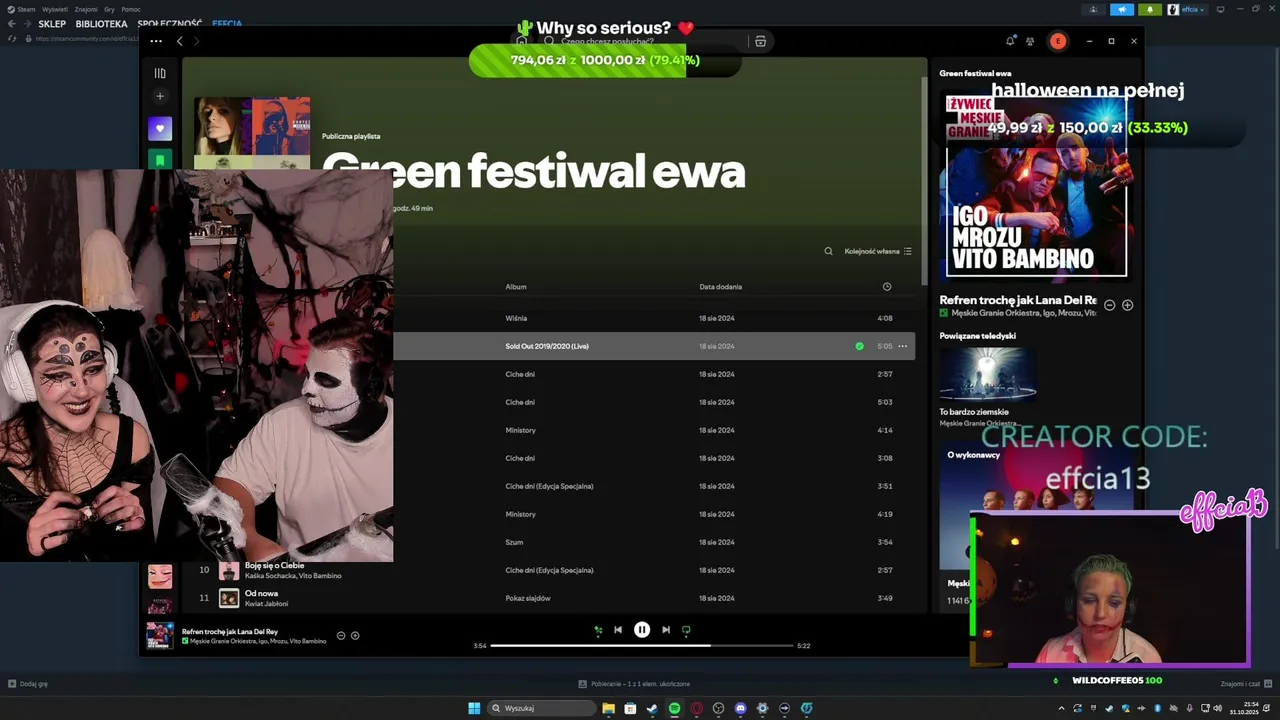Open the Ciche dni album in the 2:57 row
This screenshot has width=1280, height=720.
(x=520, y=374)
